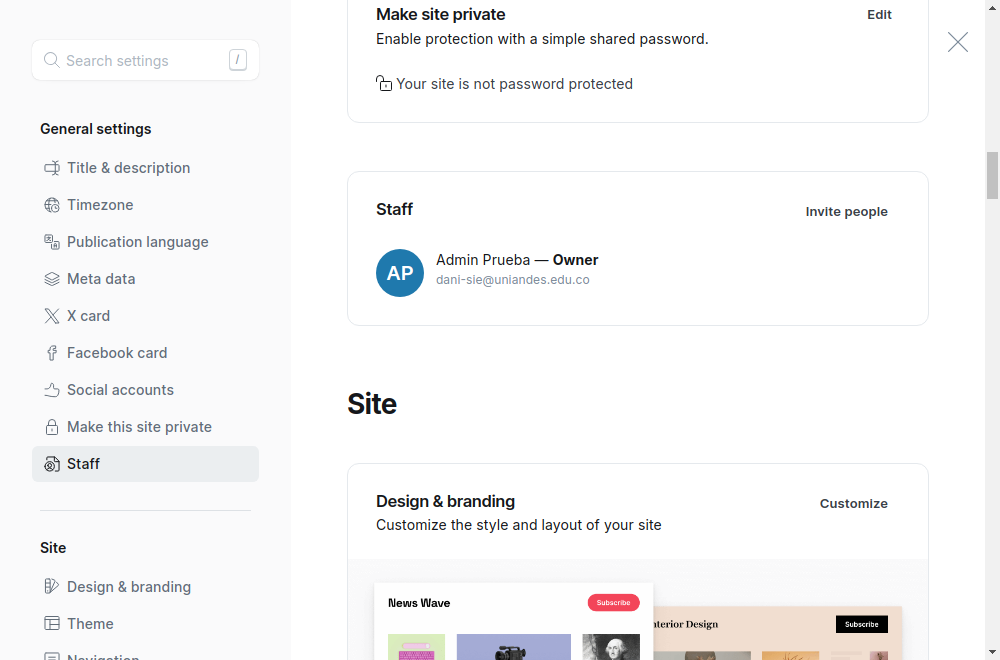The width and height of the screenshot is (1000, 660).
Task: Click Invite people in Staff section
Action: pyautogui.click(x=846, y=212)
